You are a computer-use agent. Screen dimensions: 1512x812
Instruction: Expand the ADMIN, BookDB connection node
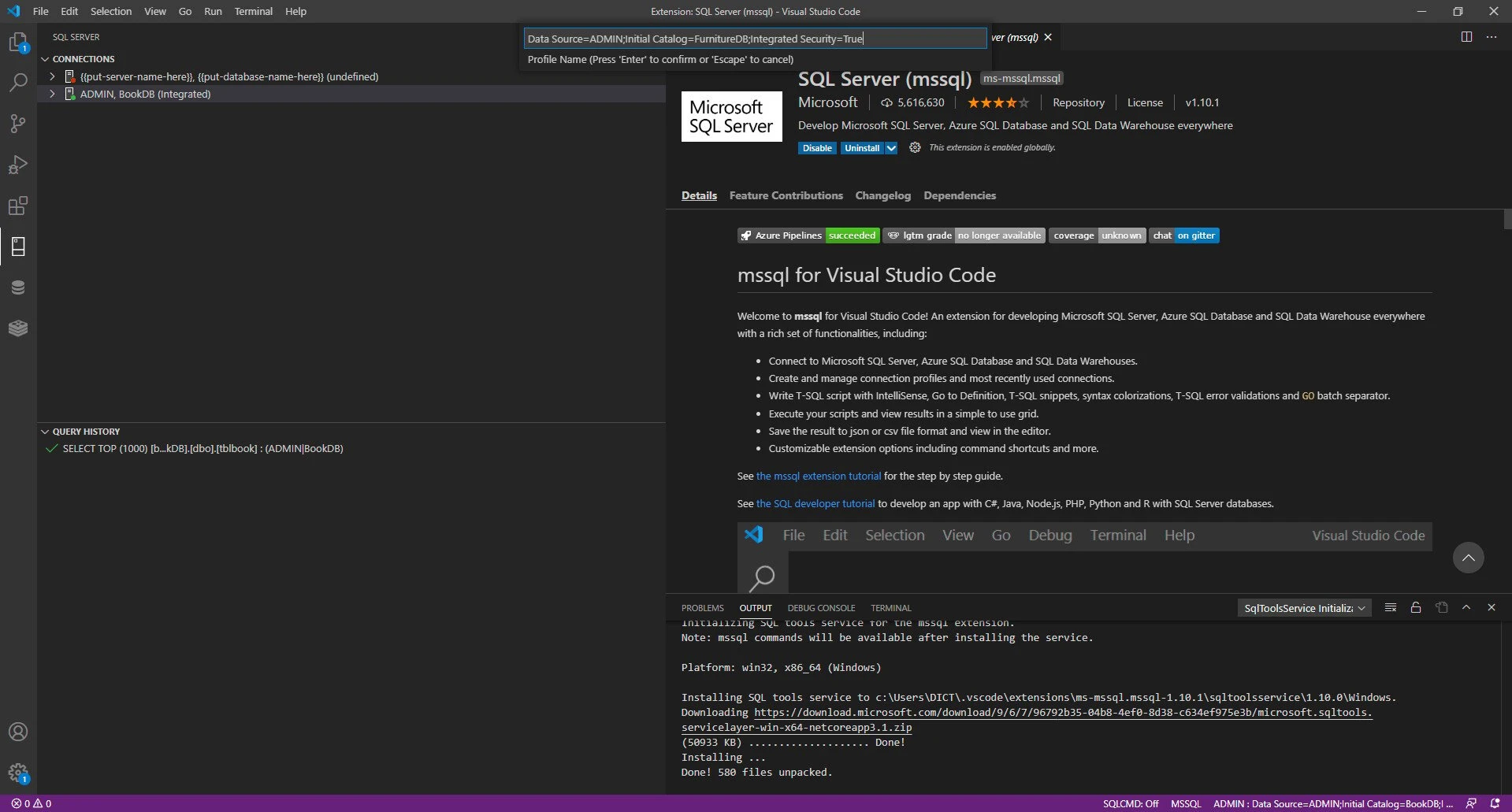(52, 94)
